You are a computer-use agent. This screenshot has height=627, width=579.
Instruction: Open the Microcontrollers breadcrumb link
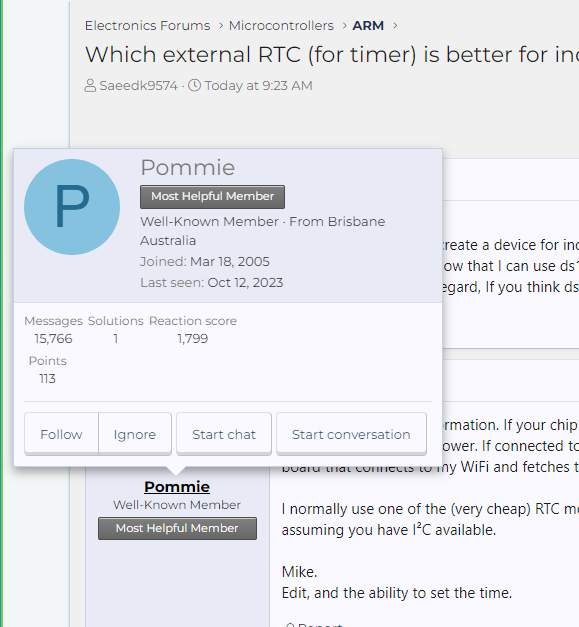pos(281,26)
